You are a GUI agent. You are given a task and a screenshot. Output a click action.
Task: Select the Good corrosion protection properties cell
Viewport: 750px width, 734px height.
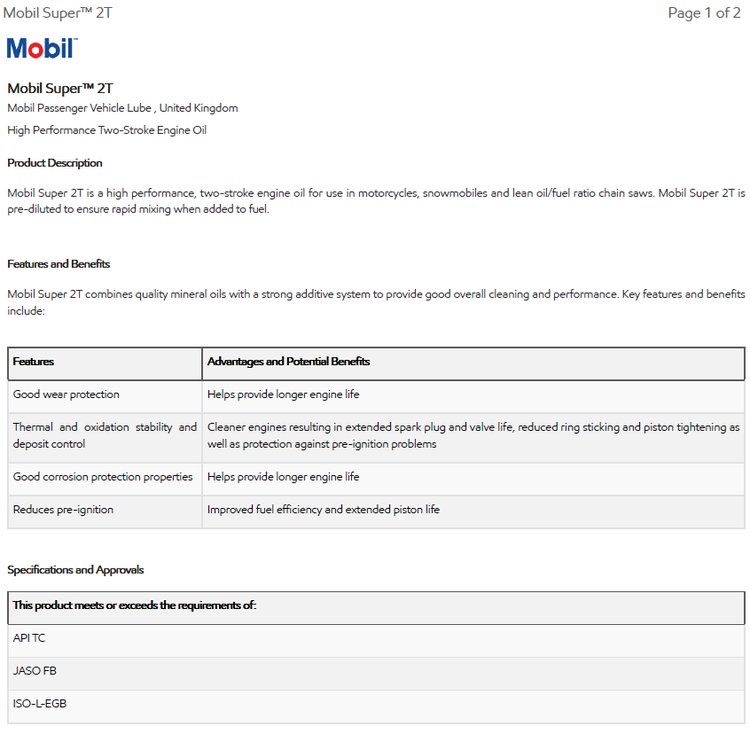[x=105, y=477]
